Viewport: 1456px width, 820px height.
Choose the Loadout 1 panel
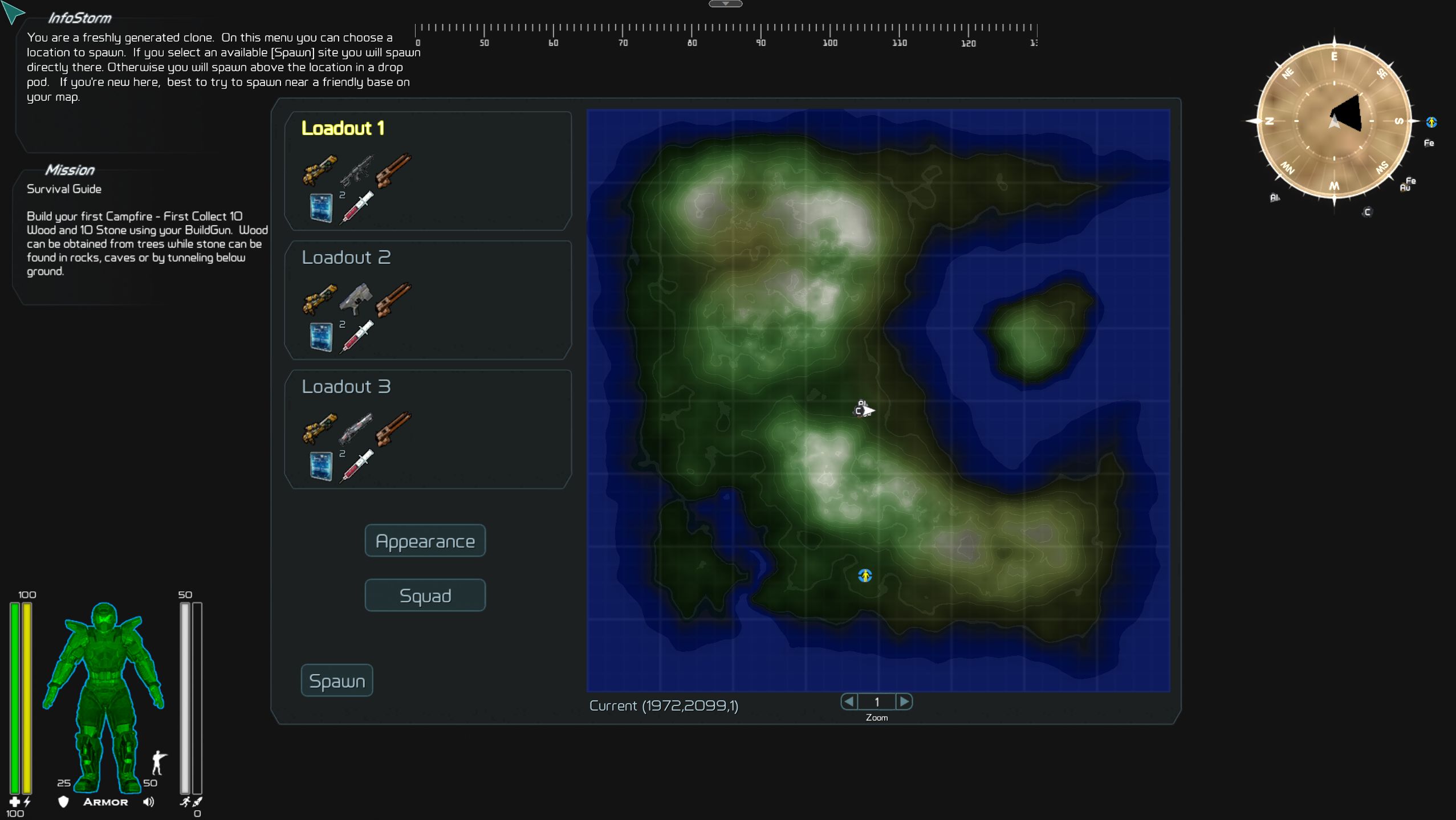[428, 171]
